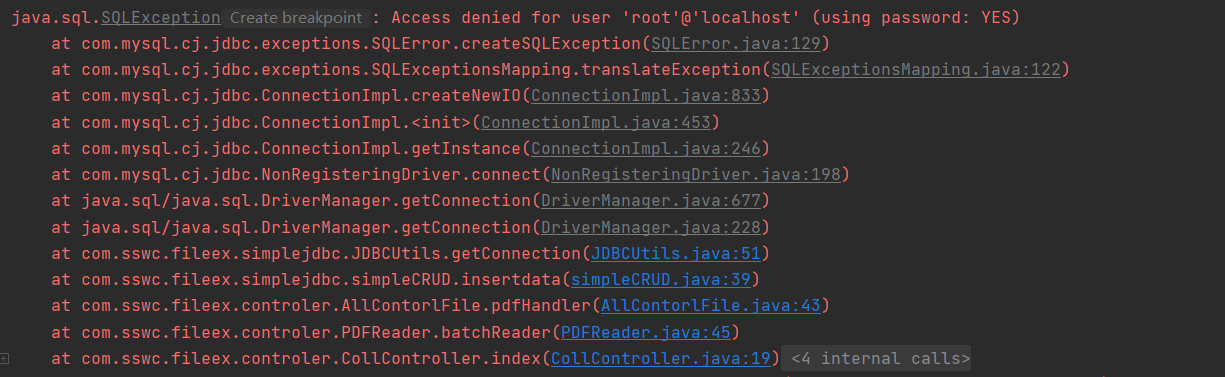Open ConnectionImpl.java:453 source link
Image resolution: width=1225 pixels, height=377 pixels.
(595, 122)
